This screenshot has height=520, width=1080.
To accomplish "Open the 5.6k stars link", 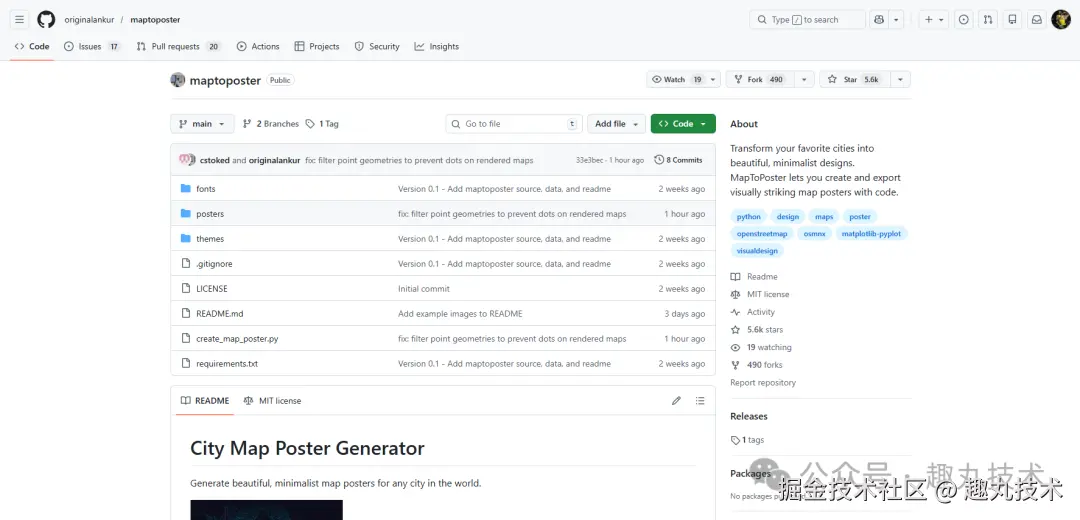I will [757, 330].
